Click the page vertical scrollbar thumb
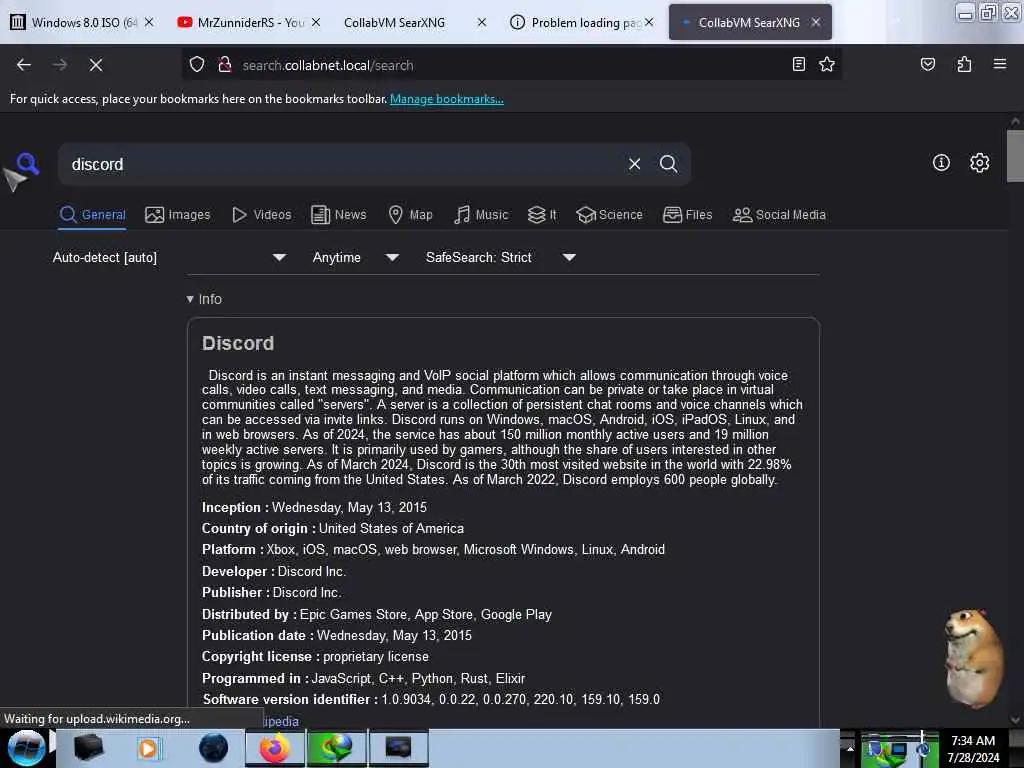This screenshot has width=1024, height=768. click(x=1014, y=155)
